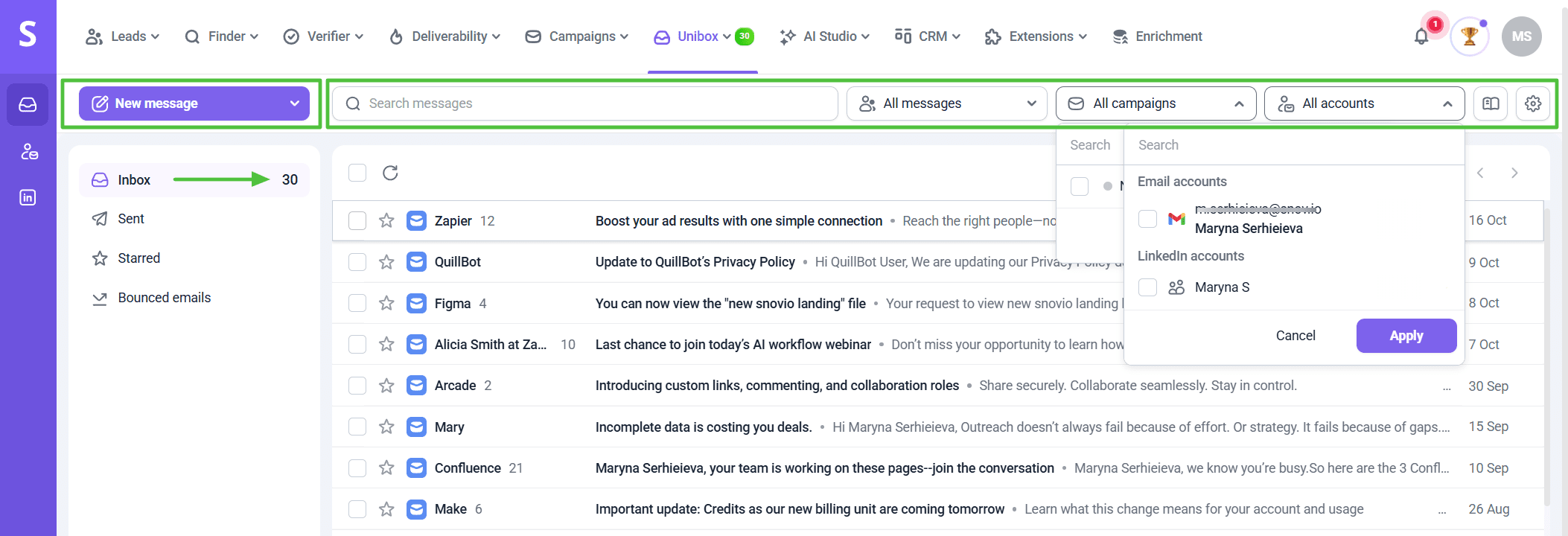
Task: Click the Snov.io logo icon
Action: [28, 34]
